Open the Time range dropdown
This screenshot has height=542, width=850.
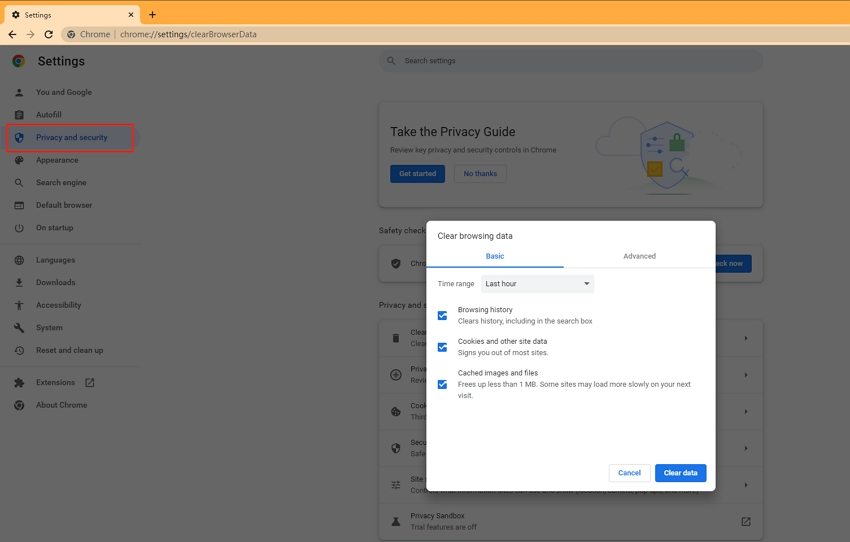click(x=537, y=283)
